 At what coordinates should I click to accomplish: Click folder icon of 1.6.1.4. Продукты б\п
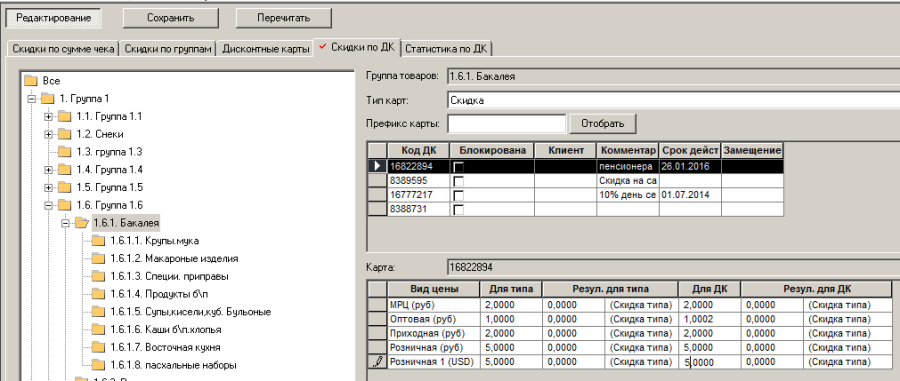(99, 294)
